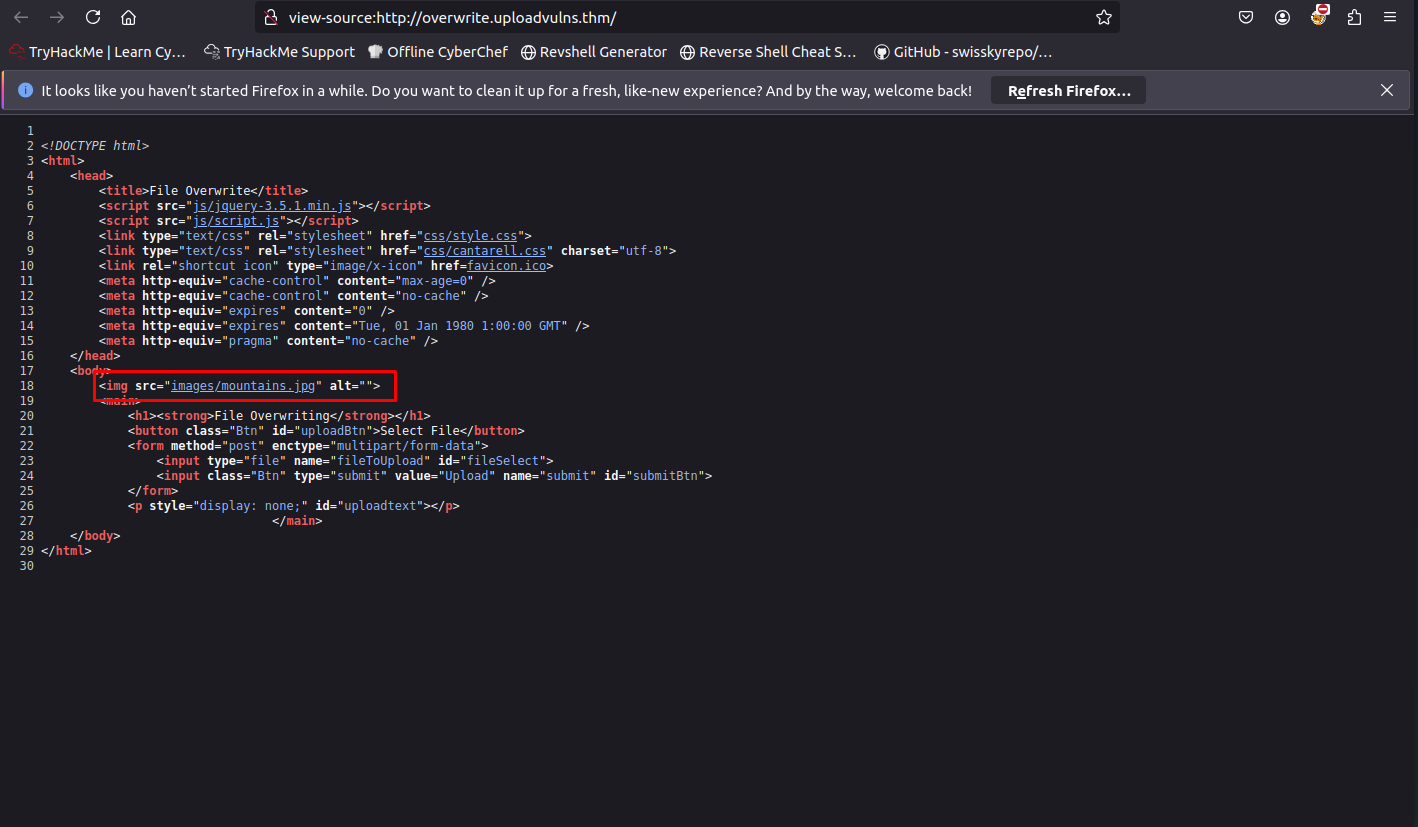Screen dimensions: 1418x827
Task: Click the browser Forward arrow
Action: tap(57, 17)
